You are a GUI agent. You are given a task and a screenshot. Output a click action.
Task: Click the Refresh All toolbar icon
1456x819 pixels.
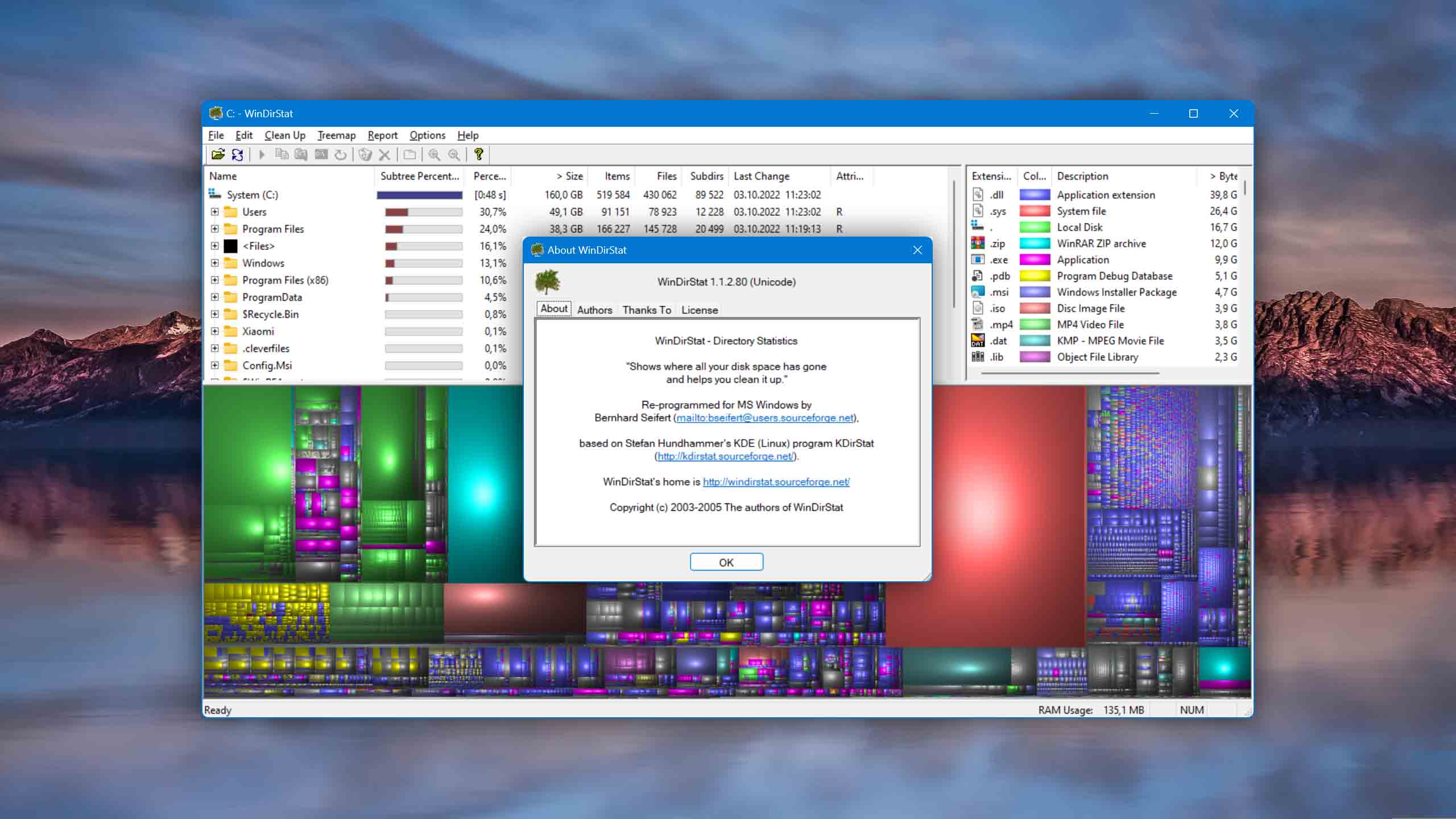(238, 155)
